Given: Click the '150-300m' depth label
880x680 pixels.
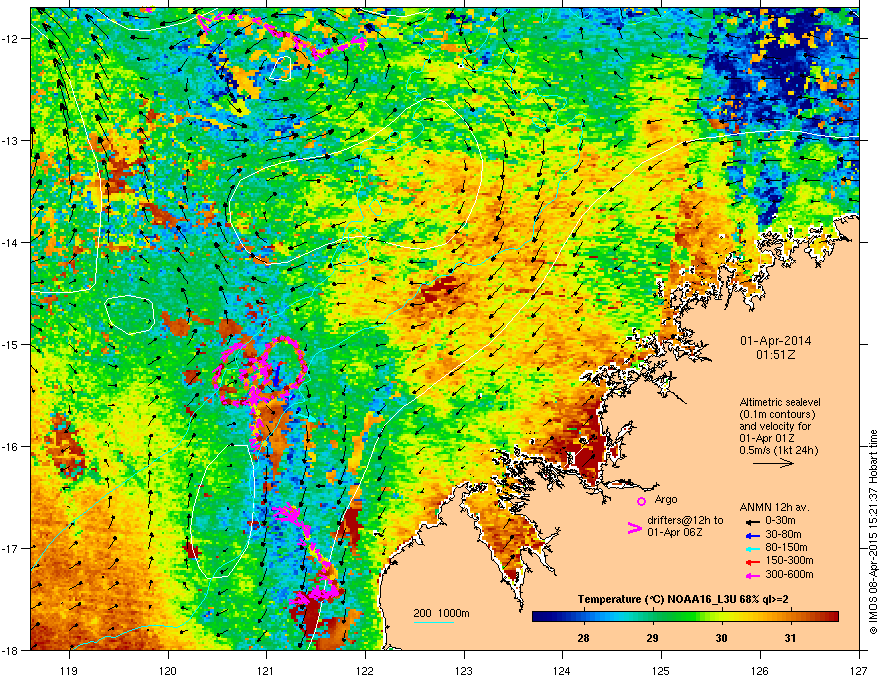Looking at the screenshot, I should [x=789, y=560].
